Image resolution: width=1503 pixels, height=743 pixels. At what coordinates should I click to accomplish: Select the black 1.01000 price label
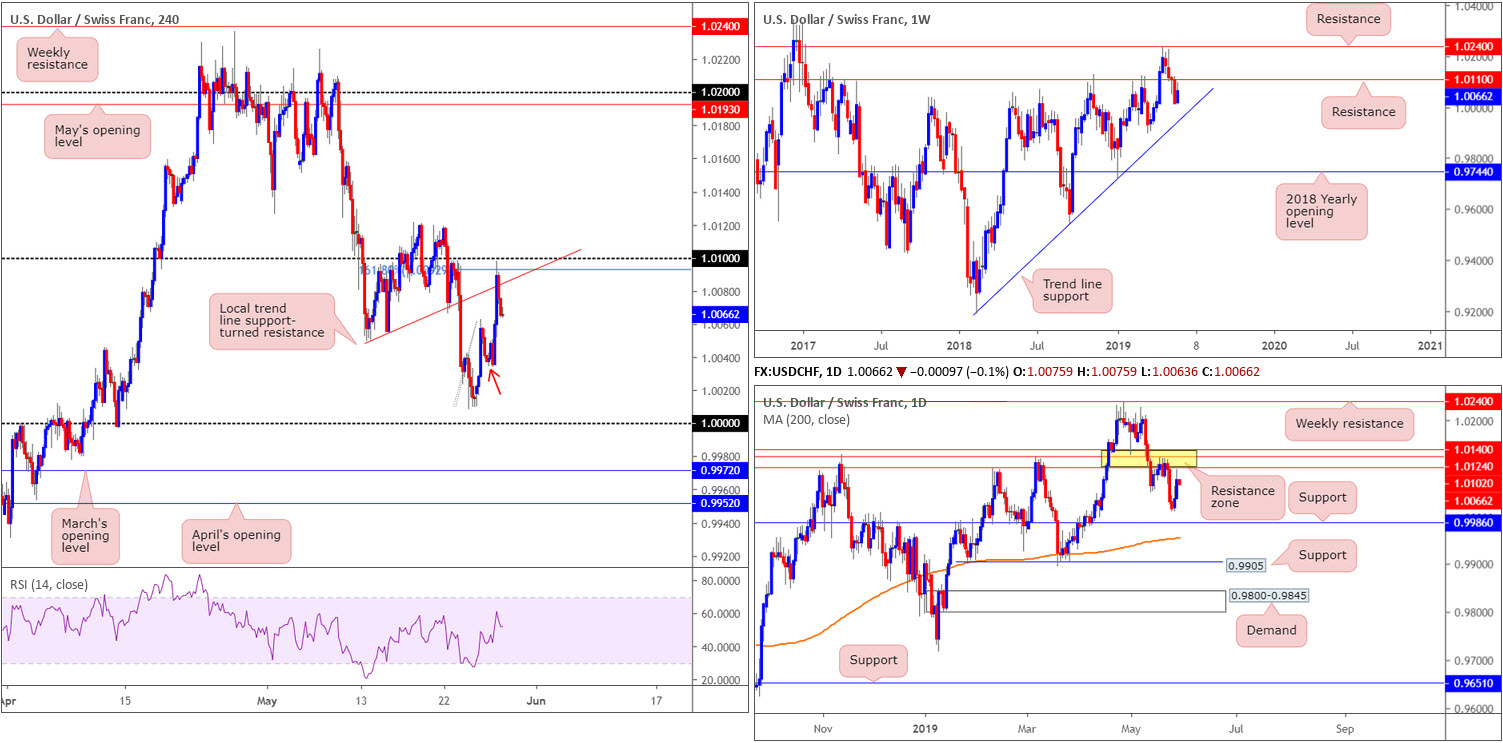(719, 259)
